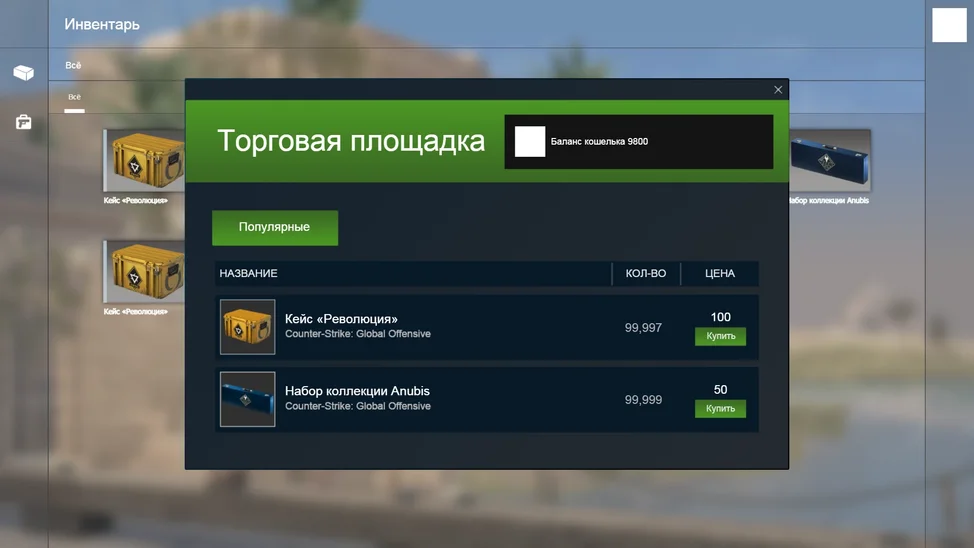The image size is (974, 548).
Task: Select the second Кейс «Революция» inventory item
Action: (x=144, y=272)
